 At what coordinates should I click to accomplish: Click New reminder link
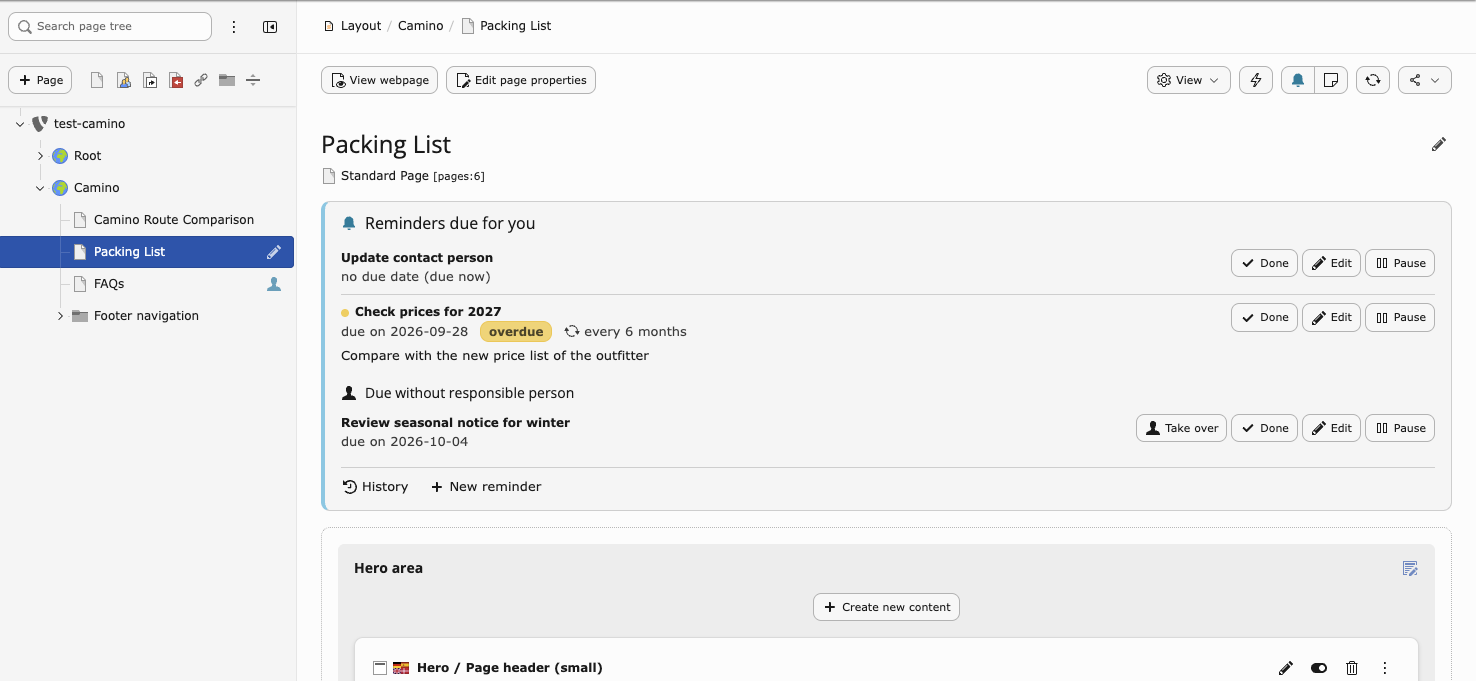(x=485, y=487)
